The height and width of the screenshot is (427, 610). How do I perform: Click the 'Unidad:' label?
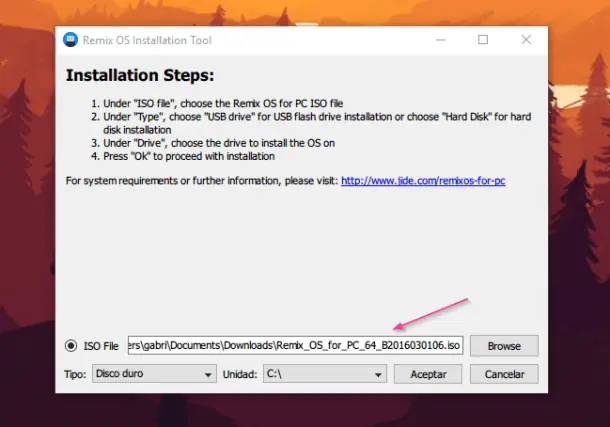(x=240, y=374)
